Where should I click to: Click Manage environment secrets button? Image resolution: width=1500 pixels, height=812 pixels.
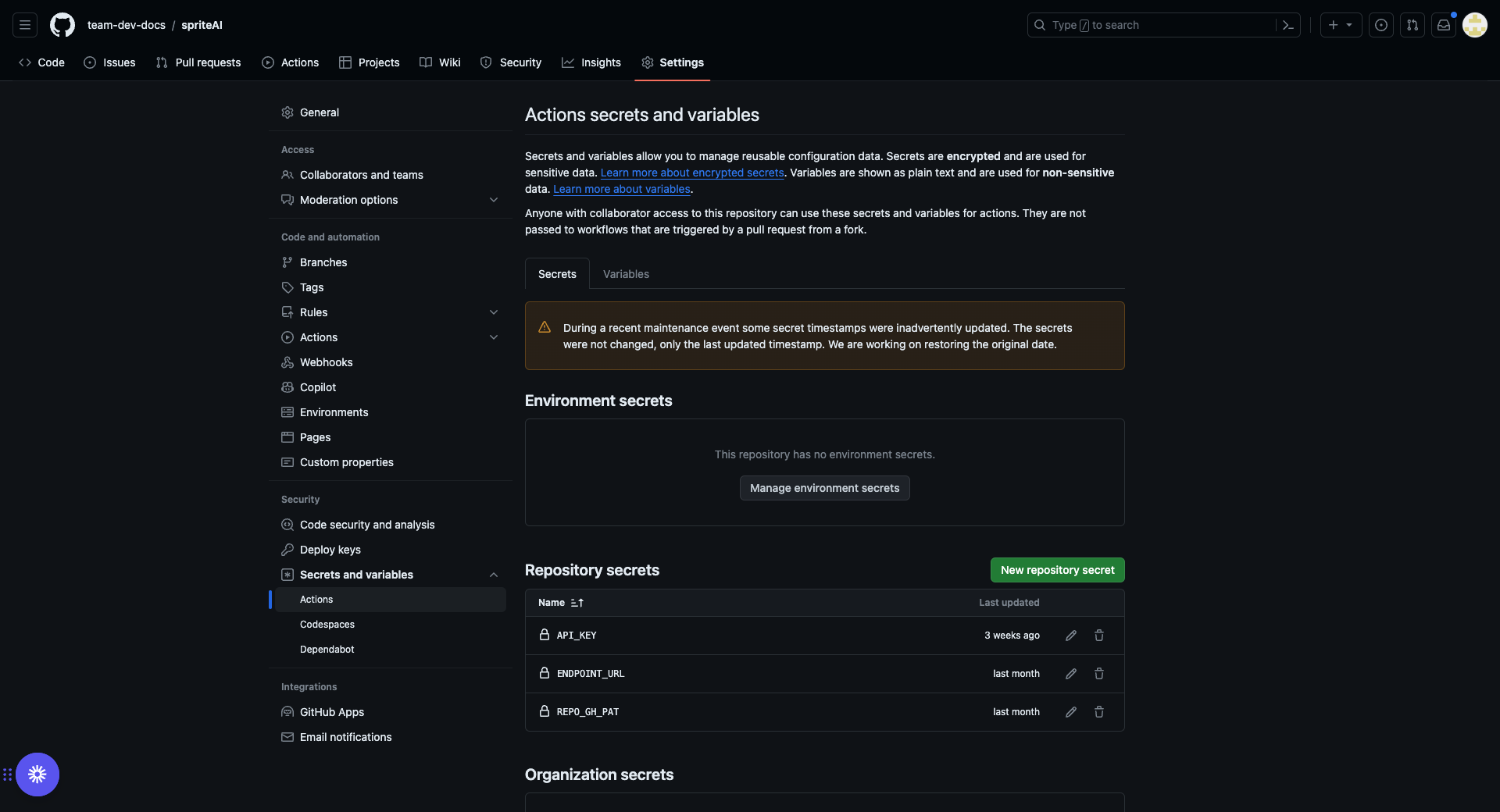click(x=824, y=488)
